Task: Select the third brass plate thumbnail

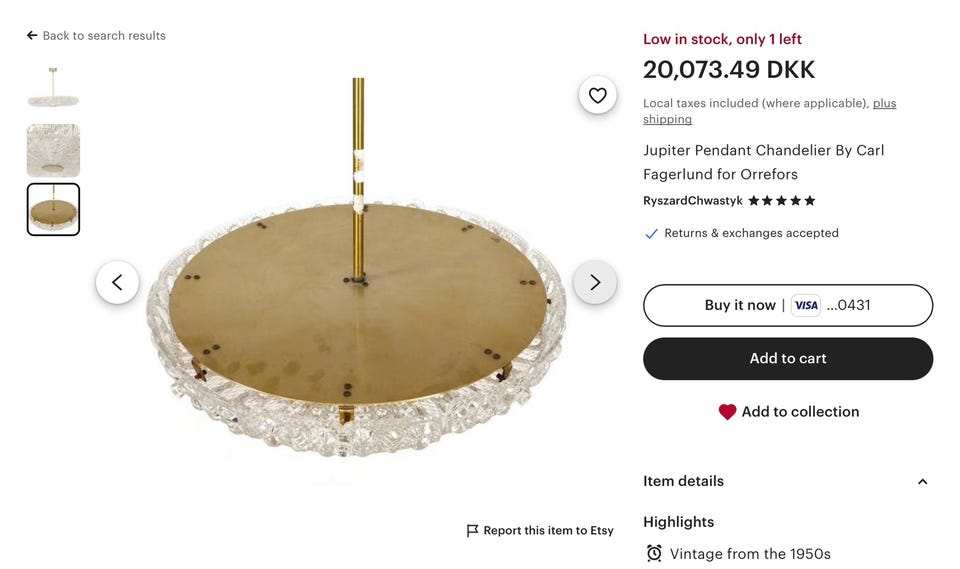Action: (x=53, y=209)
